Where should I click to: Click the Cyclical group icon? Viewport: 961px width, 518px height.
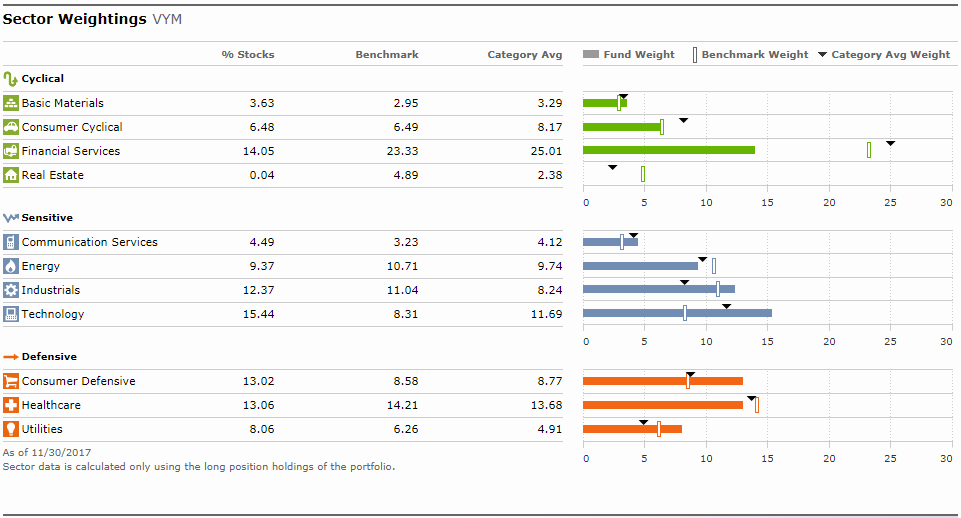(x=10, y=78)
